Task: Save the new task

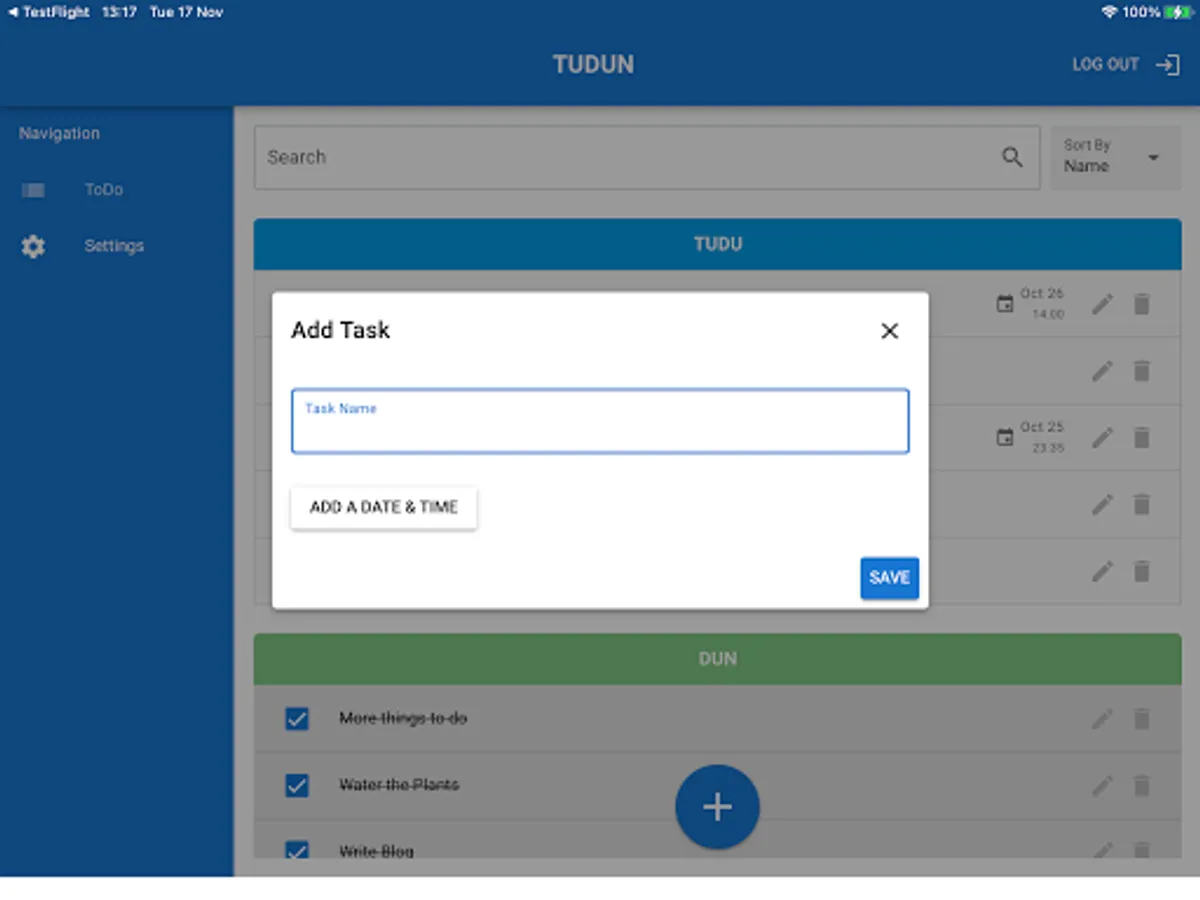Action: (889, 578)
